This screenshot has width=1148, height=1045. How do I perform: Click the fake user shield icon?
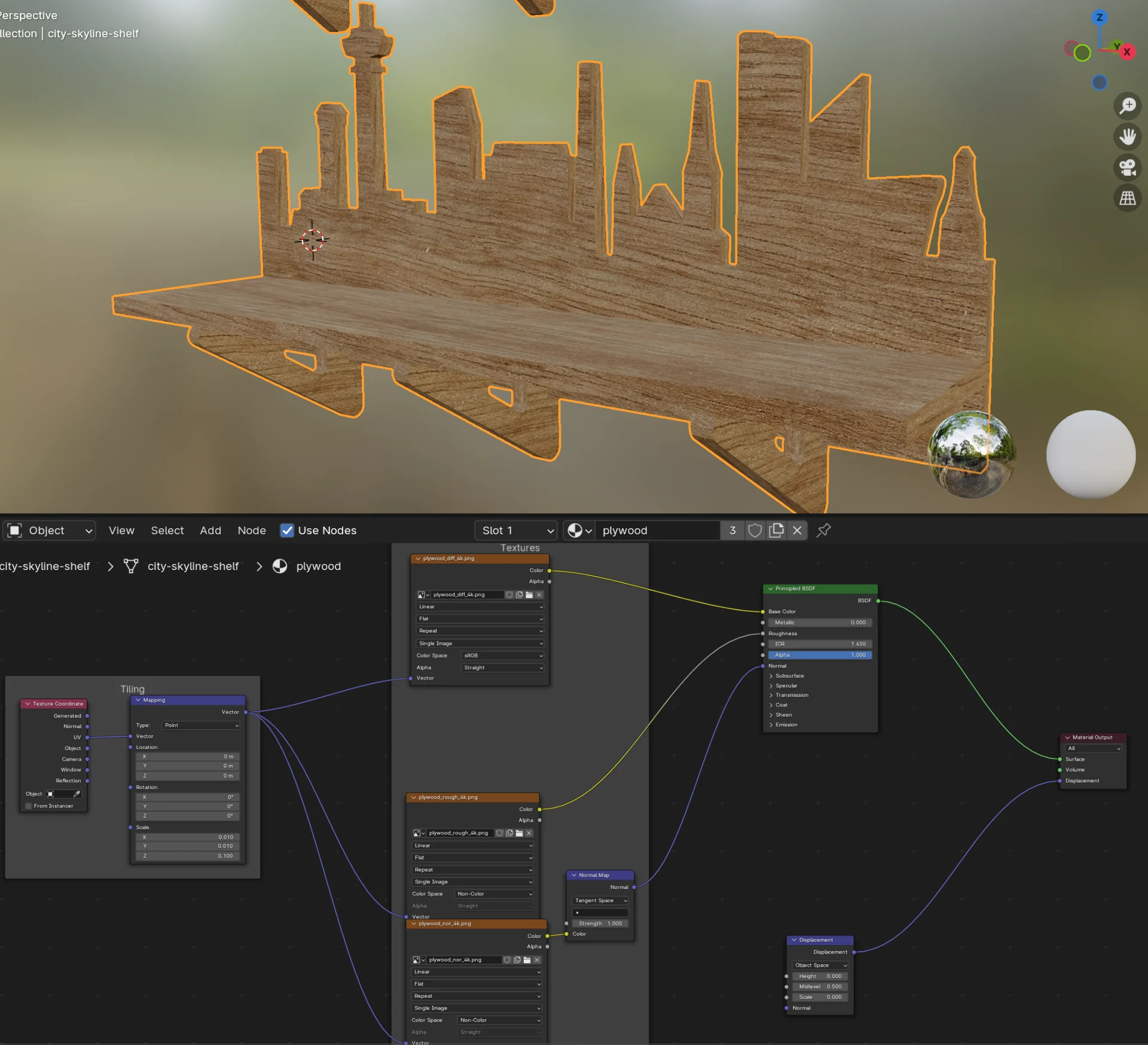(755, 531)
